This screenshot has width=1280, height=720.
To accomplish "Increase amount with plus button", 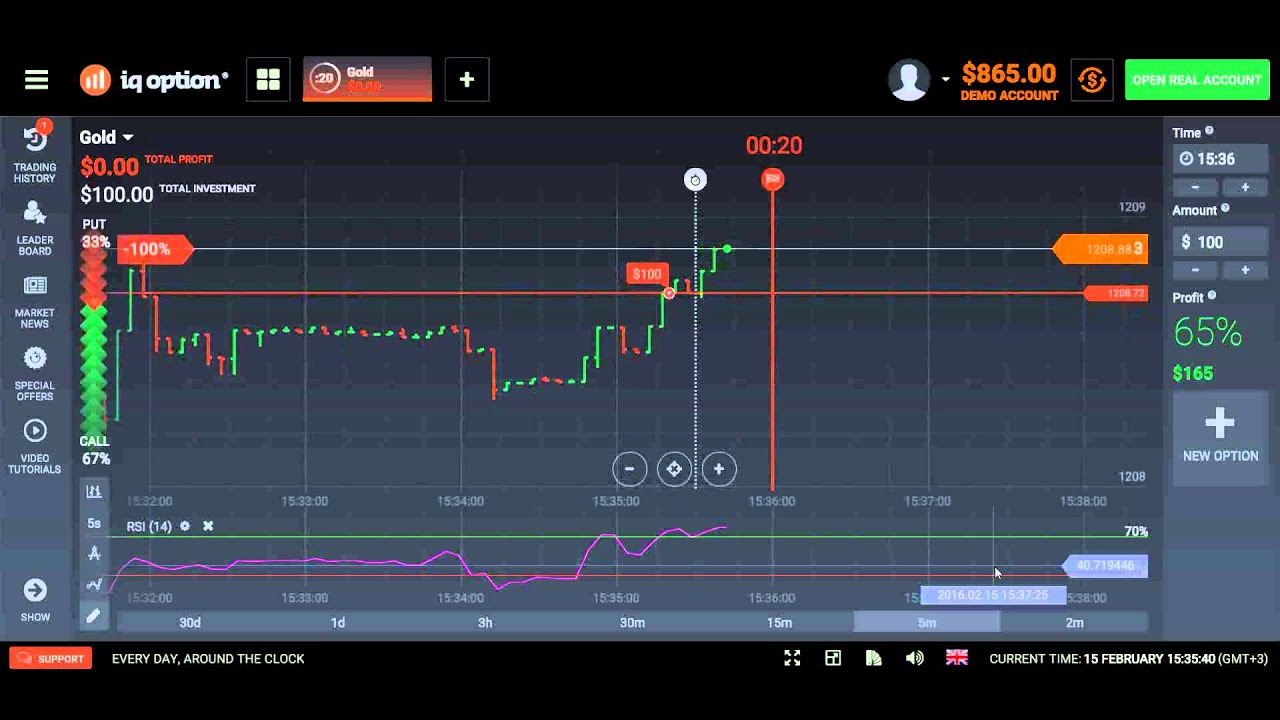I will pos(1245,270).
